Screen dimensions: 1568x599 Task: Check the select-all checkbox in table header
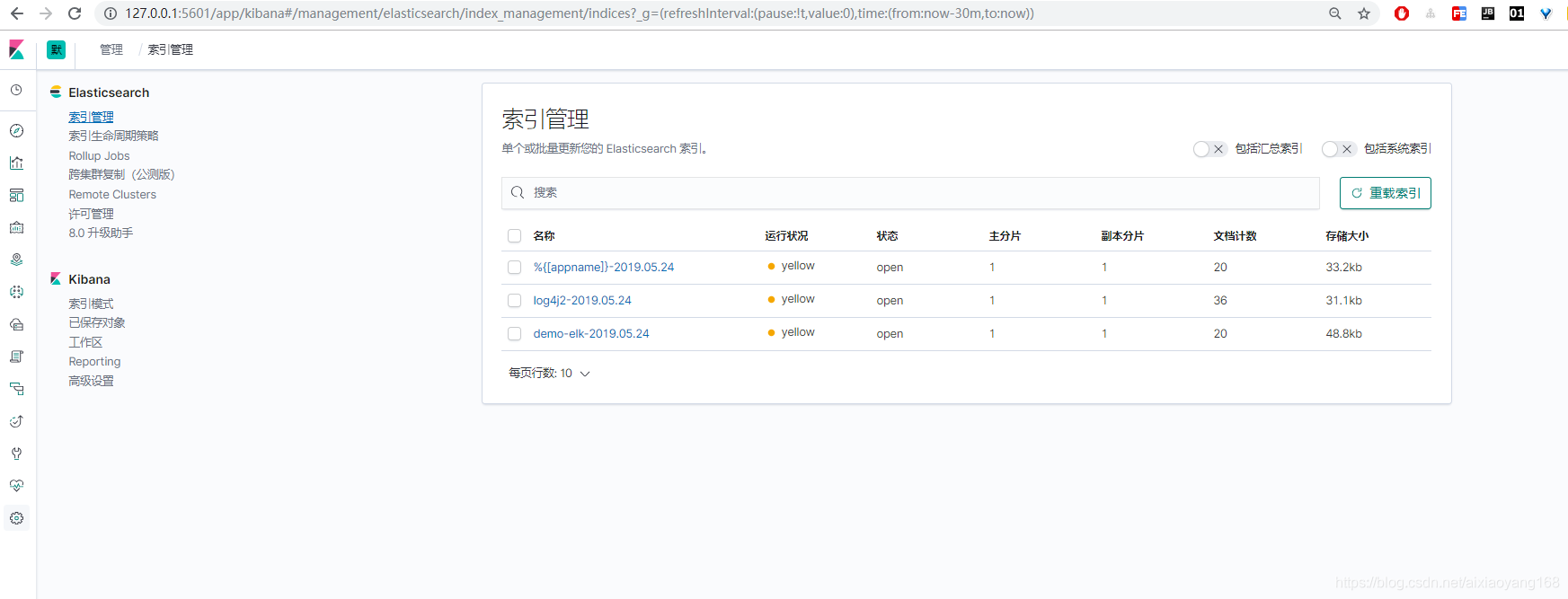pos(515,236)
